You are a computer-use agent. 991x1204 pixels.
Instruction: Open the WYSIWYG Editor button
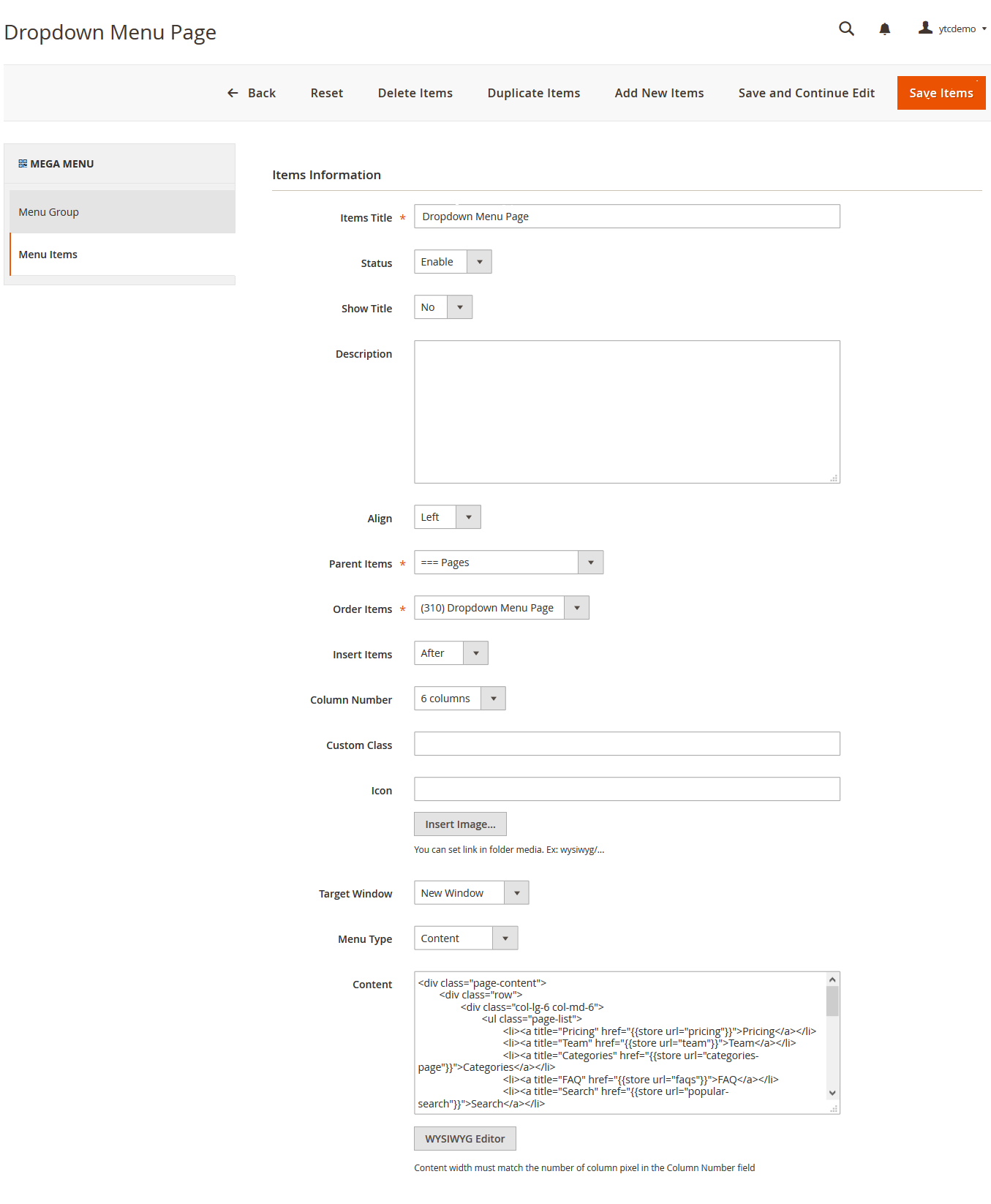pos(465,1139)
